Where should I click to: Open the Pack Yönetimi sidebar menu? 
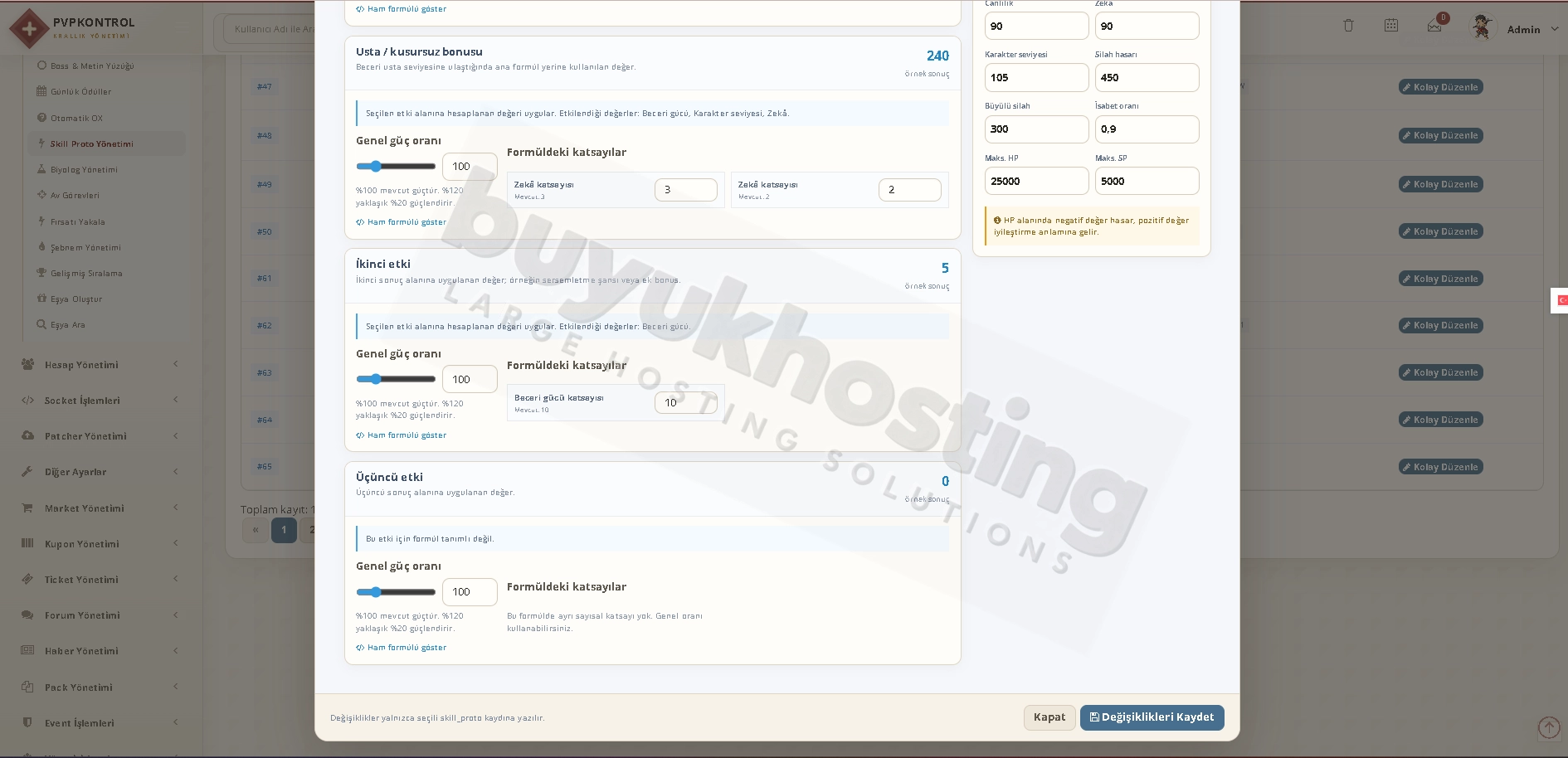pos(100,688)
